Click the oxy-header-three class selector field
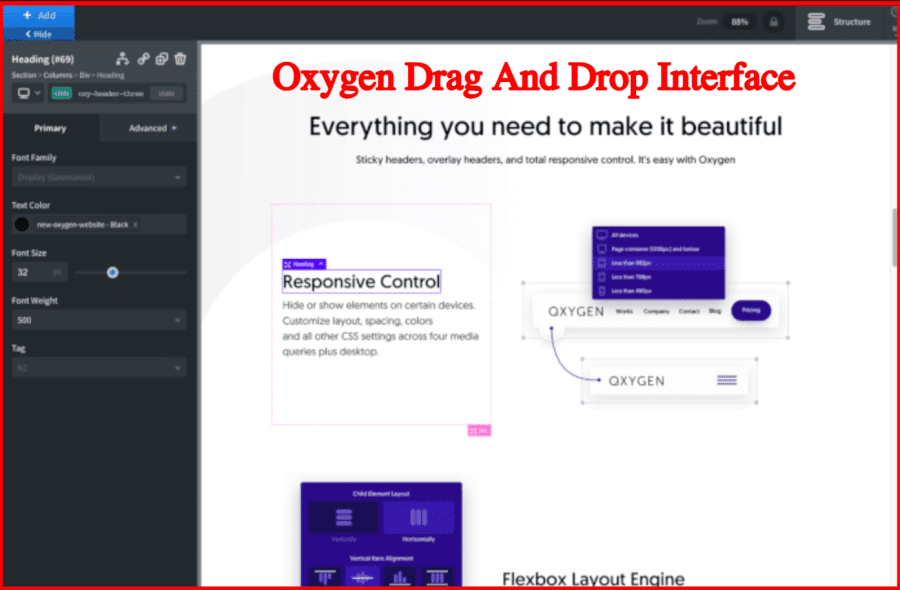Viewport: 900px width, 590px height. (x=111, y=94)
